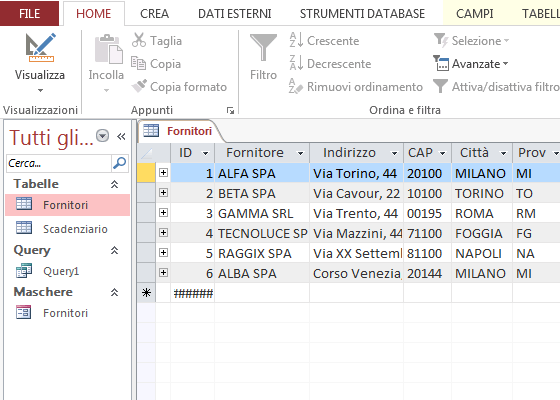Open the Città column filter dropdown
The height and width of the screenshot is (400, 560).
tap(503, 153)
